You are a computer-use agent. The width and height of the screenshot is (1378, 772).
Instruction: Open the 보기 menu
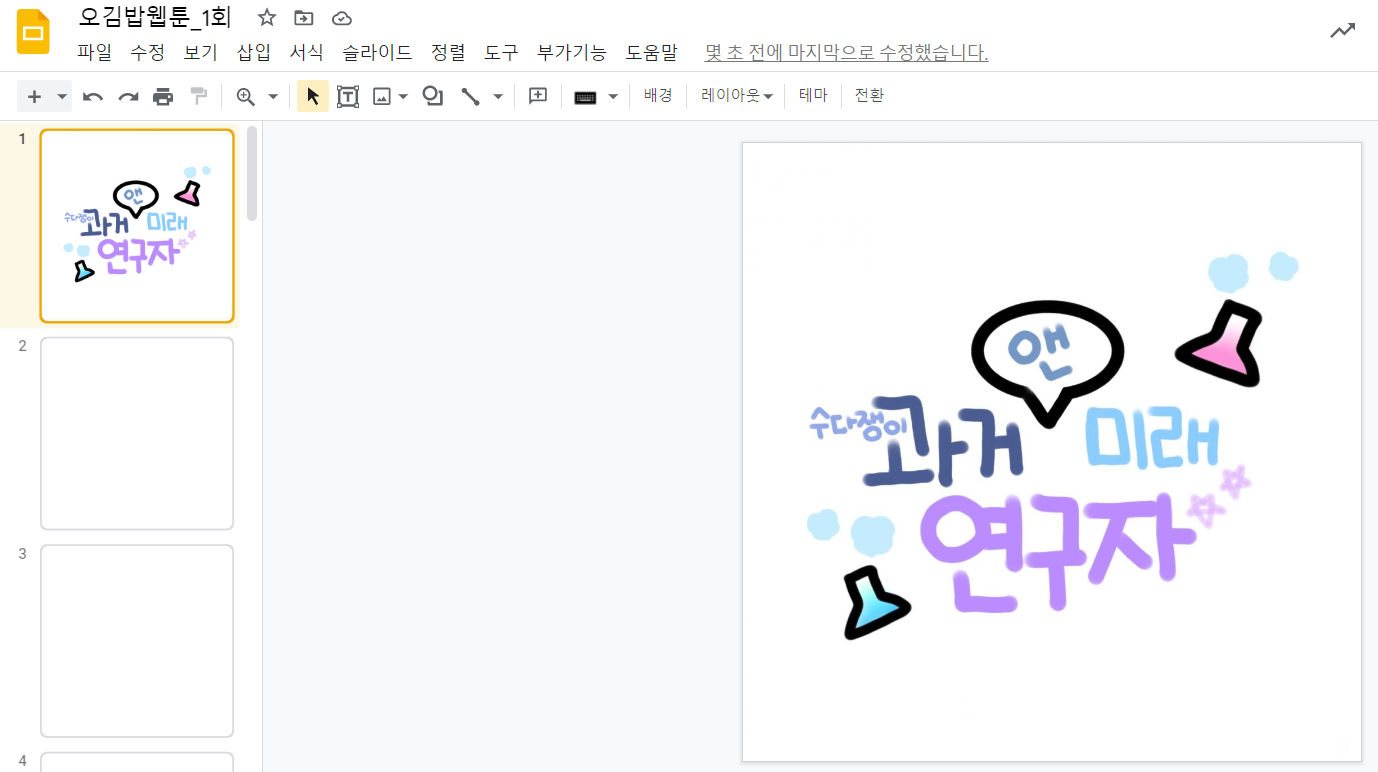pyautogui.click(x=200, y=52)
